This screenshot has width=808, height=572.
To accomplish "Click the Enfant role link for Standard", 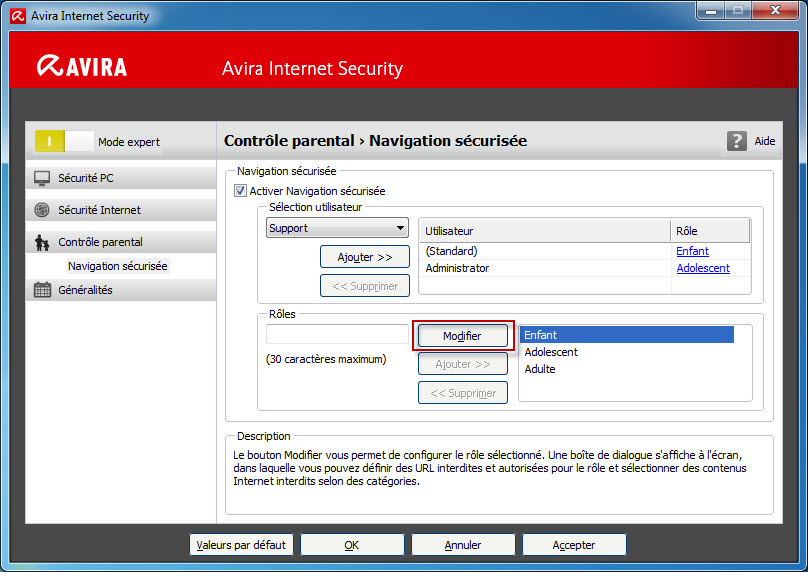I will click(692, 251).
